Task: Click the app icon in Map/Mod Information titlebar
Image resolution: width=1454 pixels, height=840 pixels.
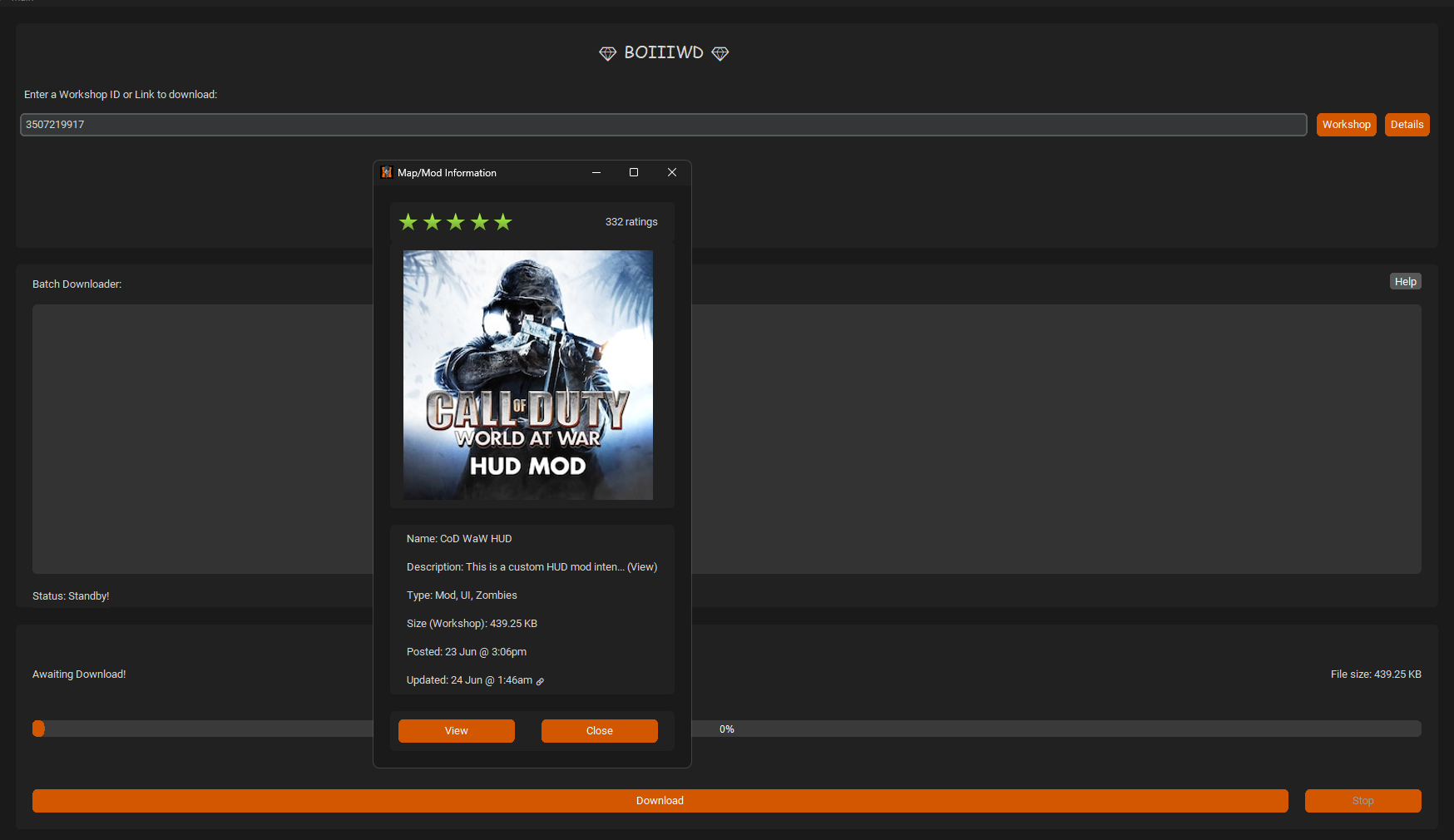Action: (x=387, y=172)
